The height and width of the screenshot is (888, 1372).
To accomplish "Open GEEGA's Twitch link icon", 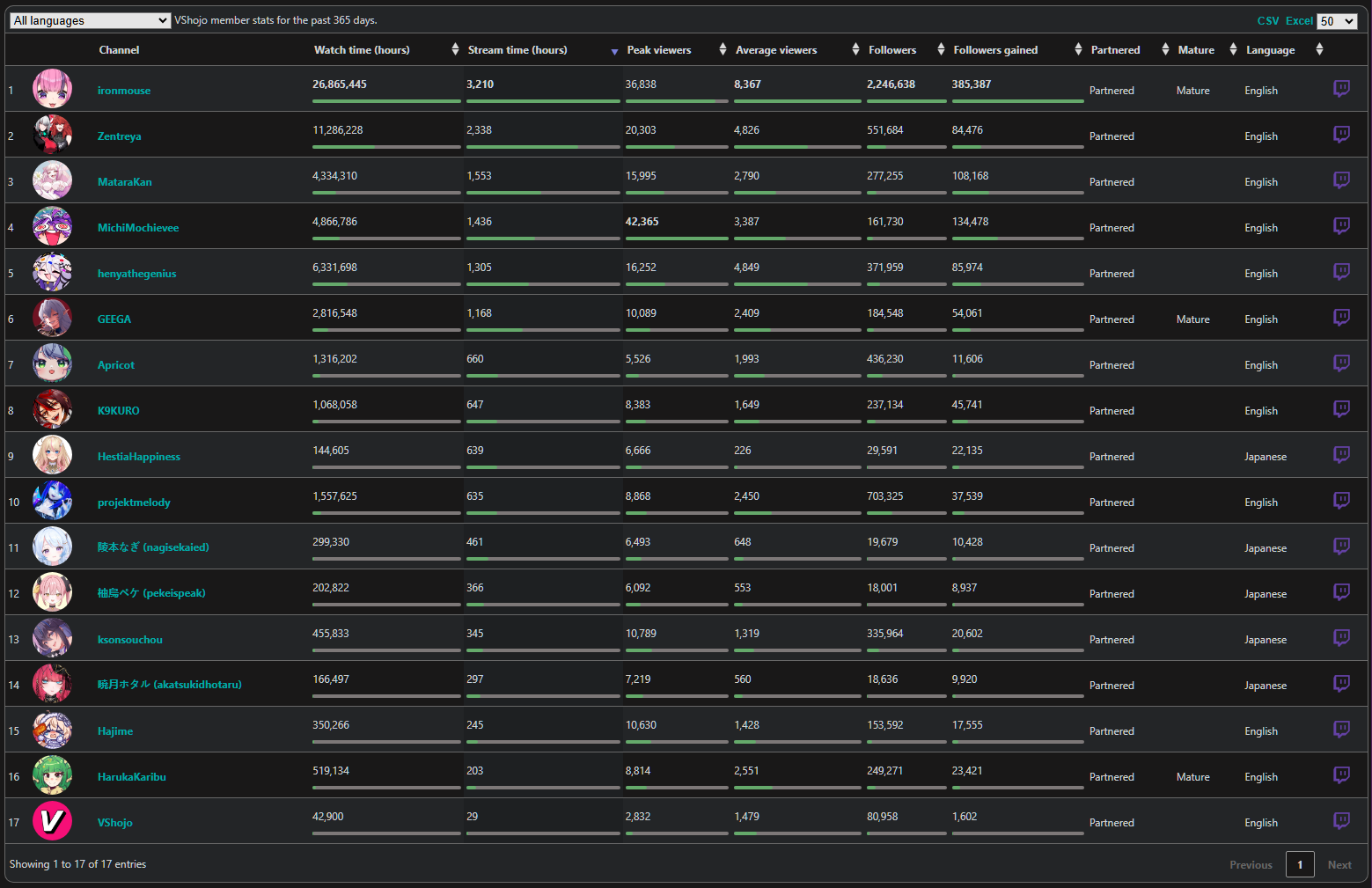I will click(1341, 318).
